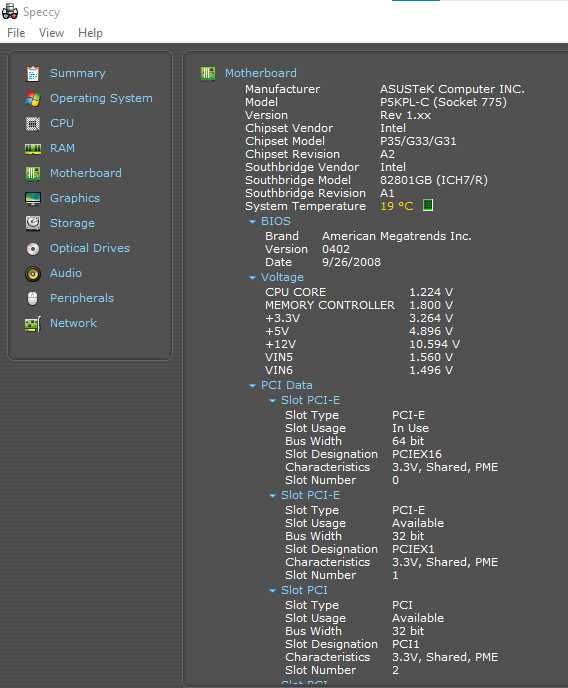Screen dimensions: 568x688
Task: Open the Help menu
Action: click(x=90, y=33)
